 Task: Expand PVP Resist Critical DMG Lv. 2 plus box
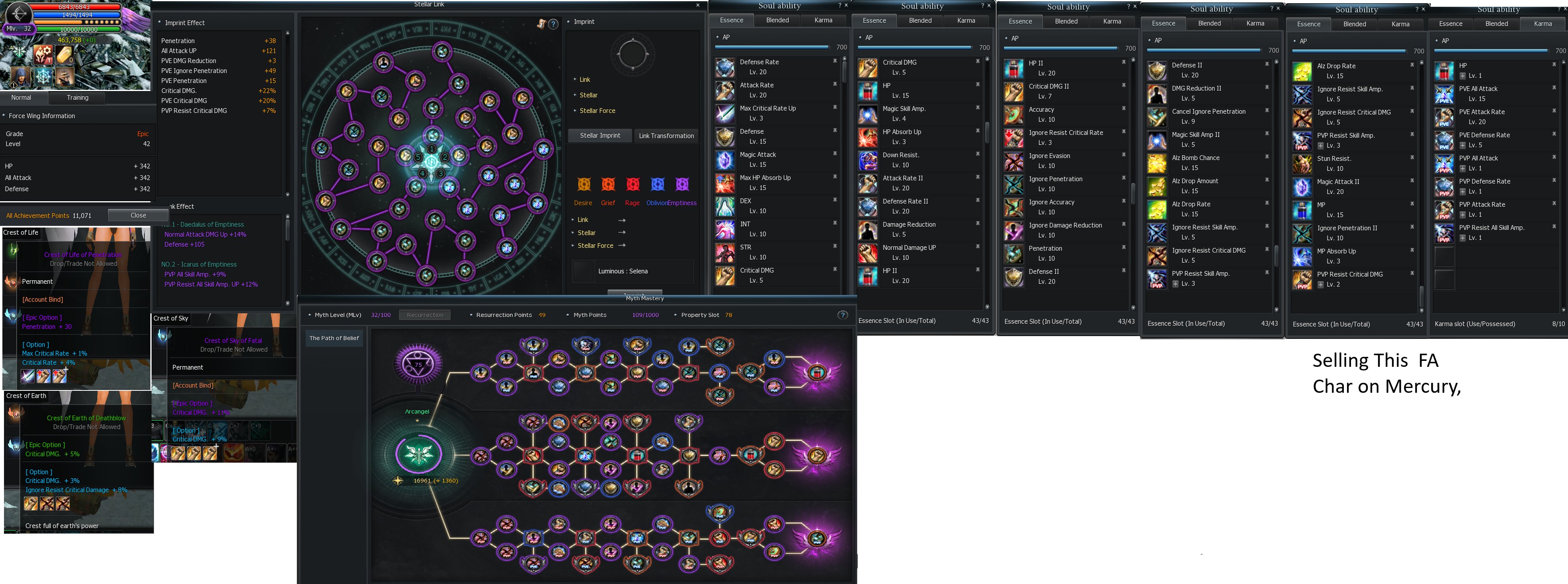[1320, 284]
